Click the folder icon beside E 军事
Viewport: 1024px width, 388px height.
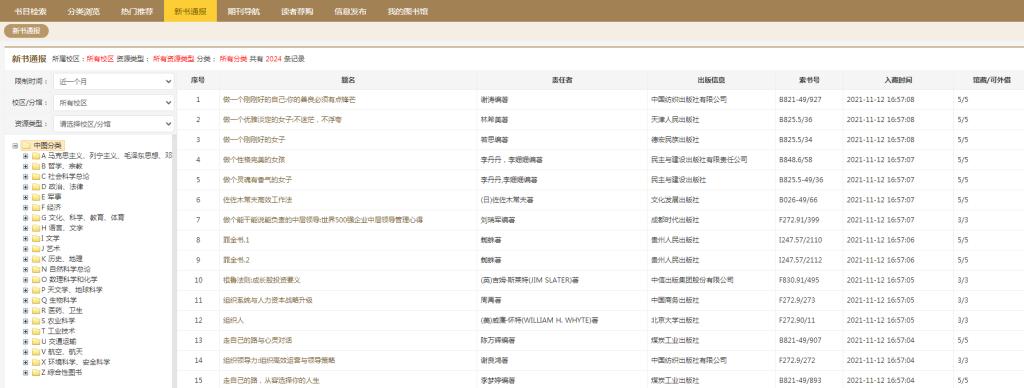pos(35,197)
